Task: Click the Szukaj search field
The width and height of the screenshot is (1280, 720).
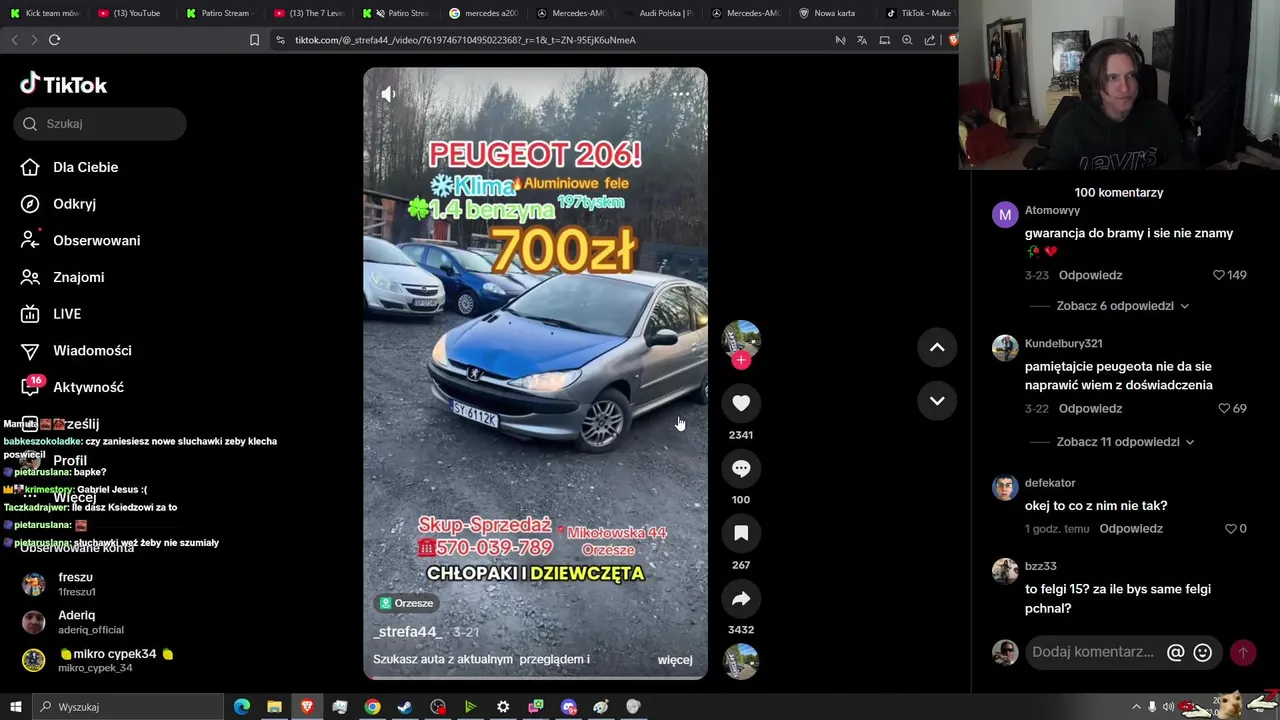Action: (x=100, y=124)
